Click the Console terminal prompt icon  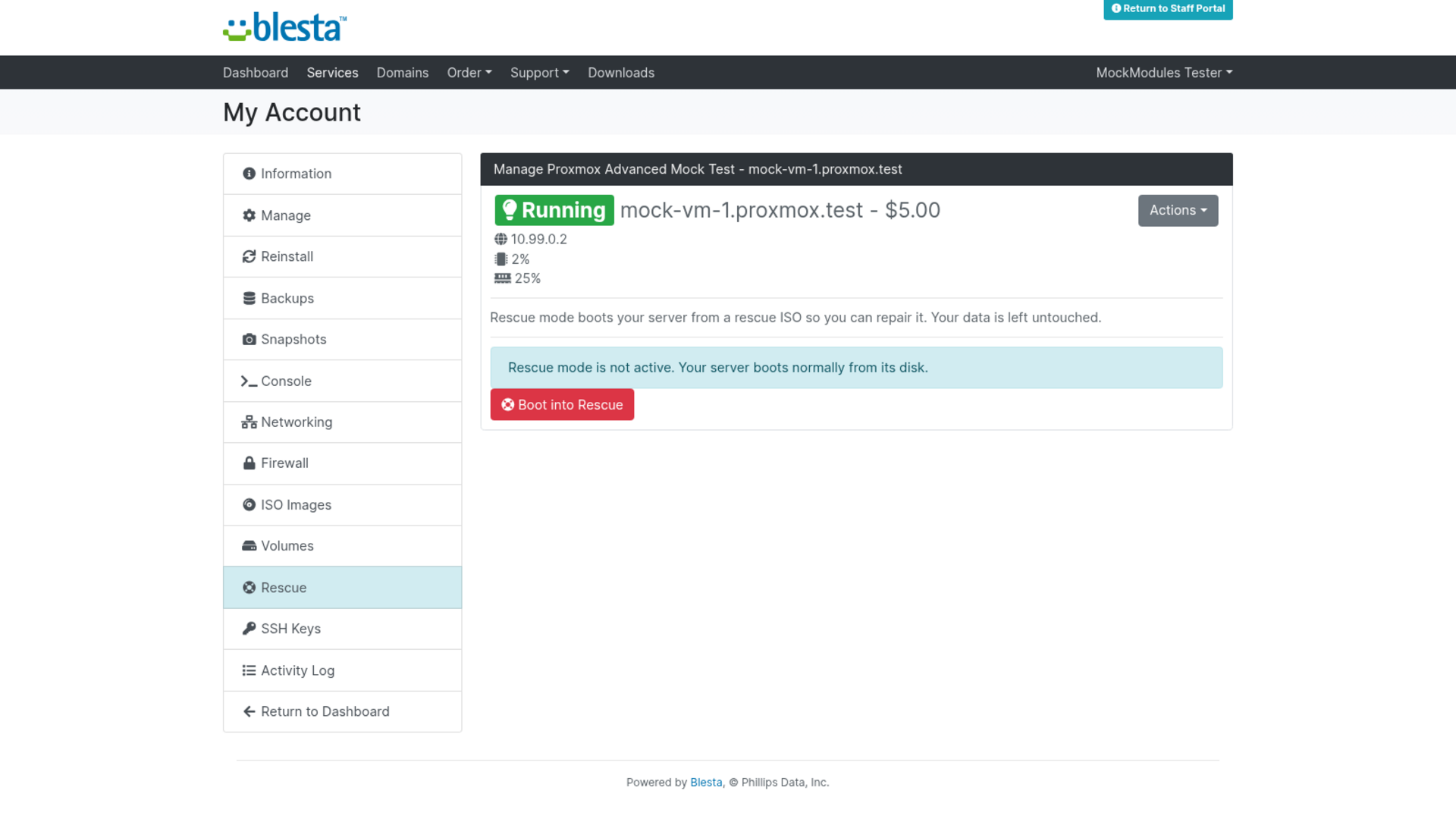(x=249, y=381)
